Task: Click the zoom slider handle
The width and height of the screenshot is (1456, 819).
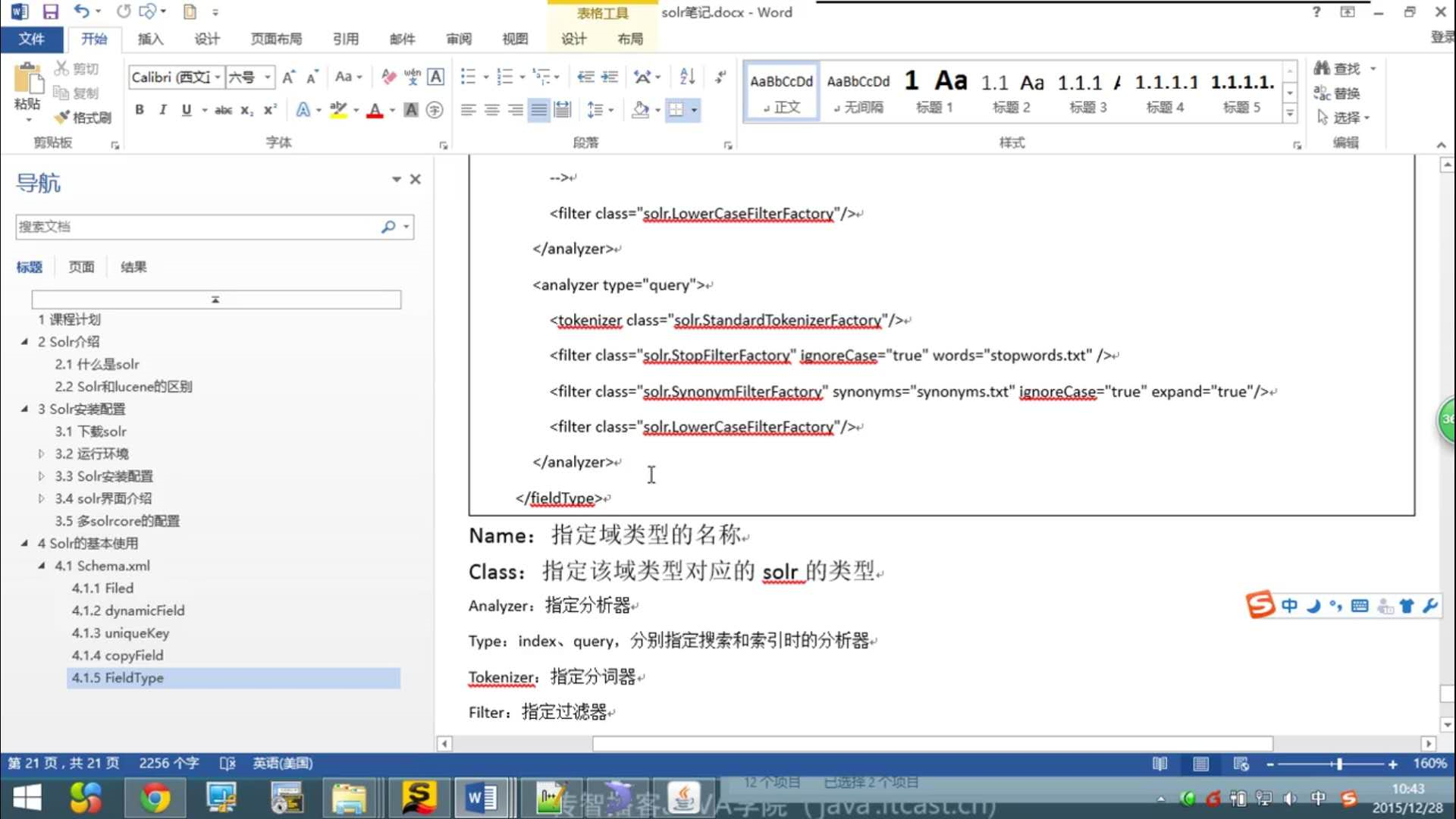Action: [x=1339, y=764]
